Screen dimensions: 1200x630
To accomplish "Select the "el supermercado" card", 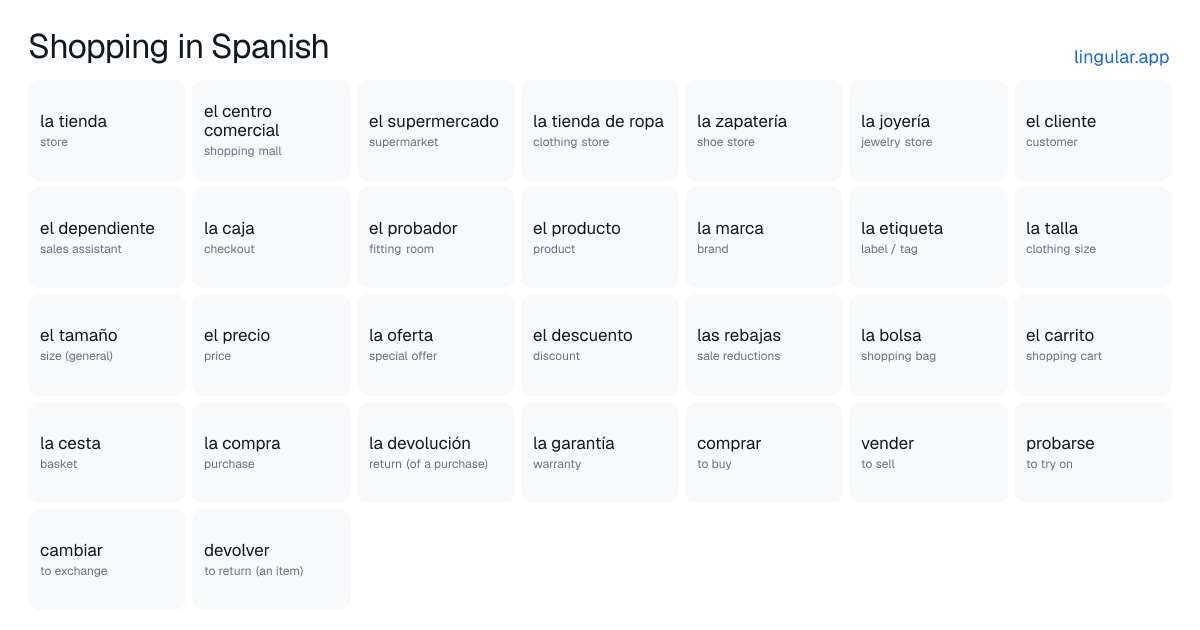I will point(436,131).
